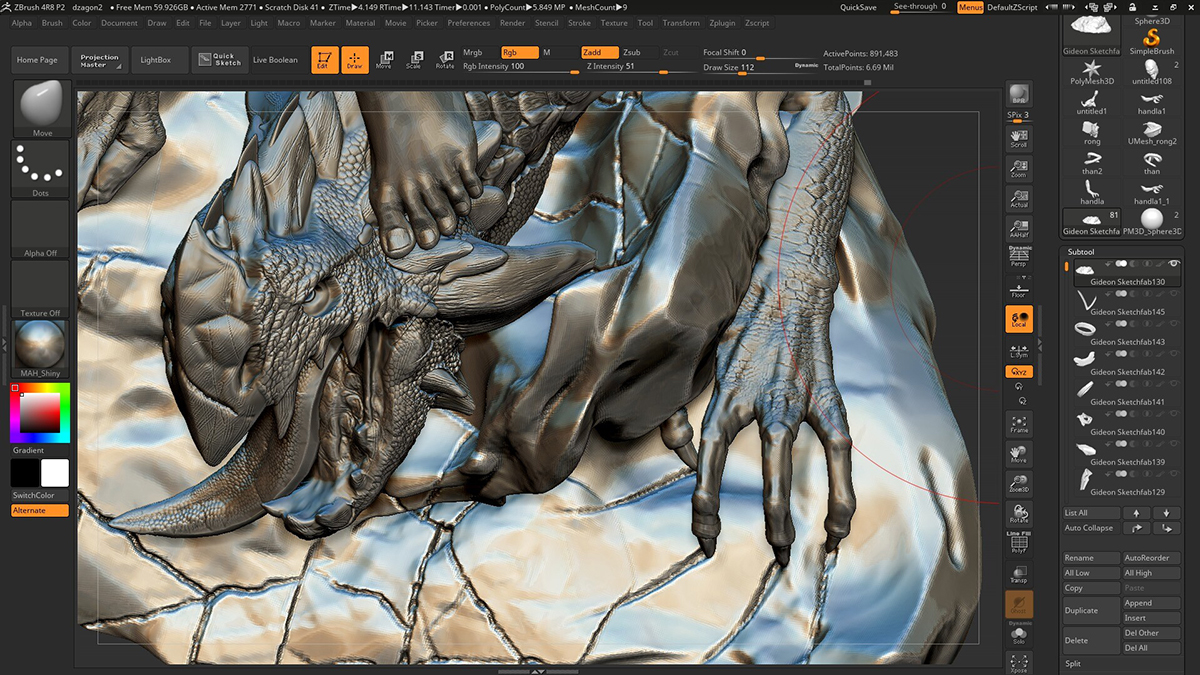The height and width of the screenshot is (675, 1200).
Task: Disable the Local transformations toggle
Action: 1019,319
